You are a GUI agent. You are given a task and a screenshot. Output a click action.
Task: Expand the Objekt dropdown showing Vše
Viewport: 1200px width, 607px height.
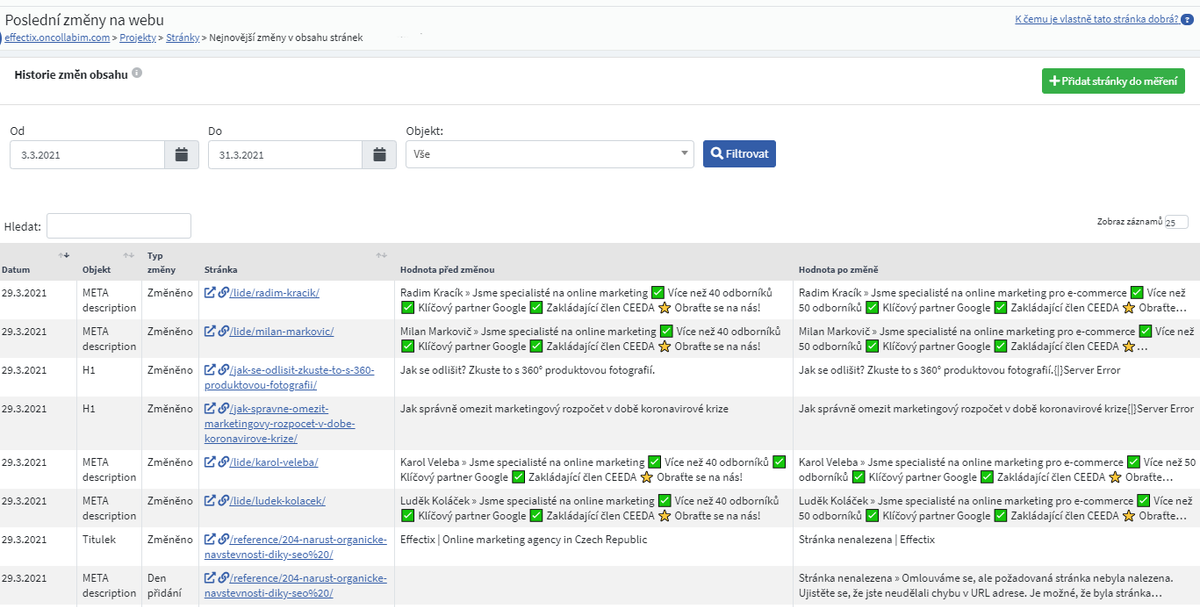click(x=549, y=154)
